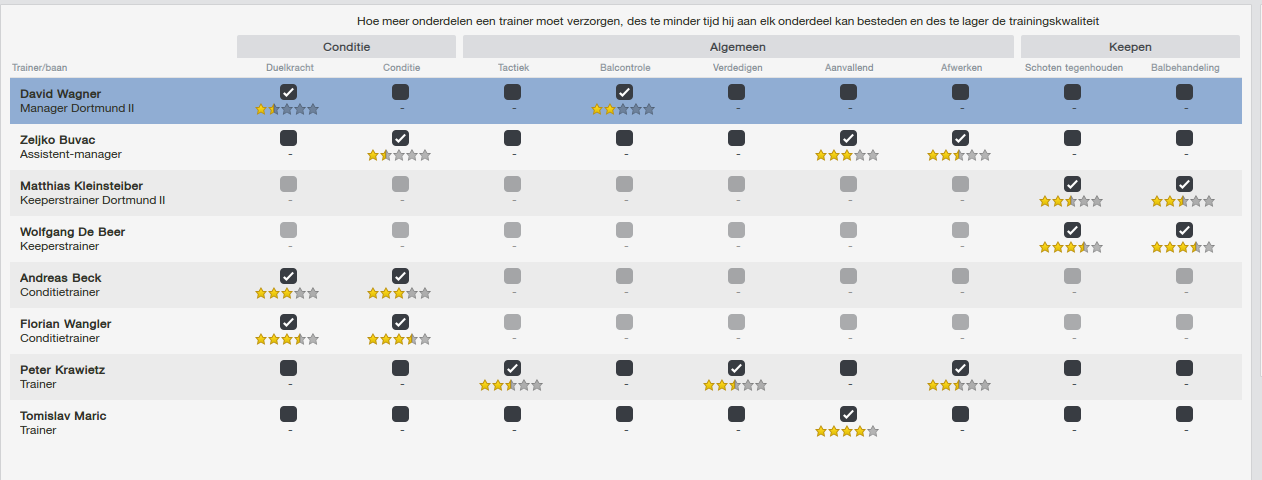Click Wolfgang De Beer's Balbehandeling stars
Screen dimensions: 1262x480
click(x=1183, y=248)
